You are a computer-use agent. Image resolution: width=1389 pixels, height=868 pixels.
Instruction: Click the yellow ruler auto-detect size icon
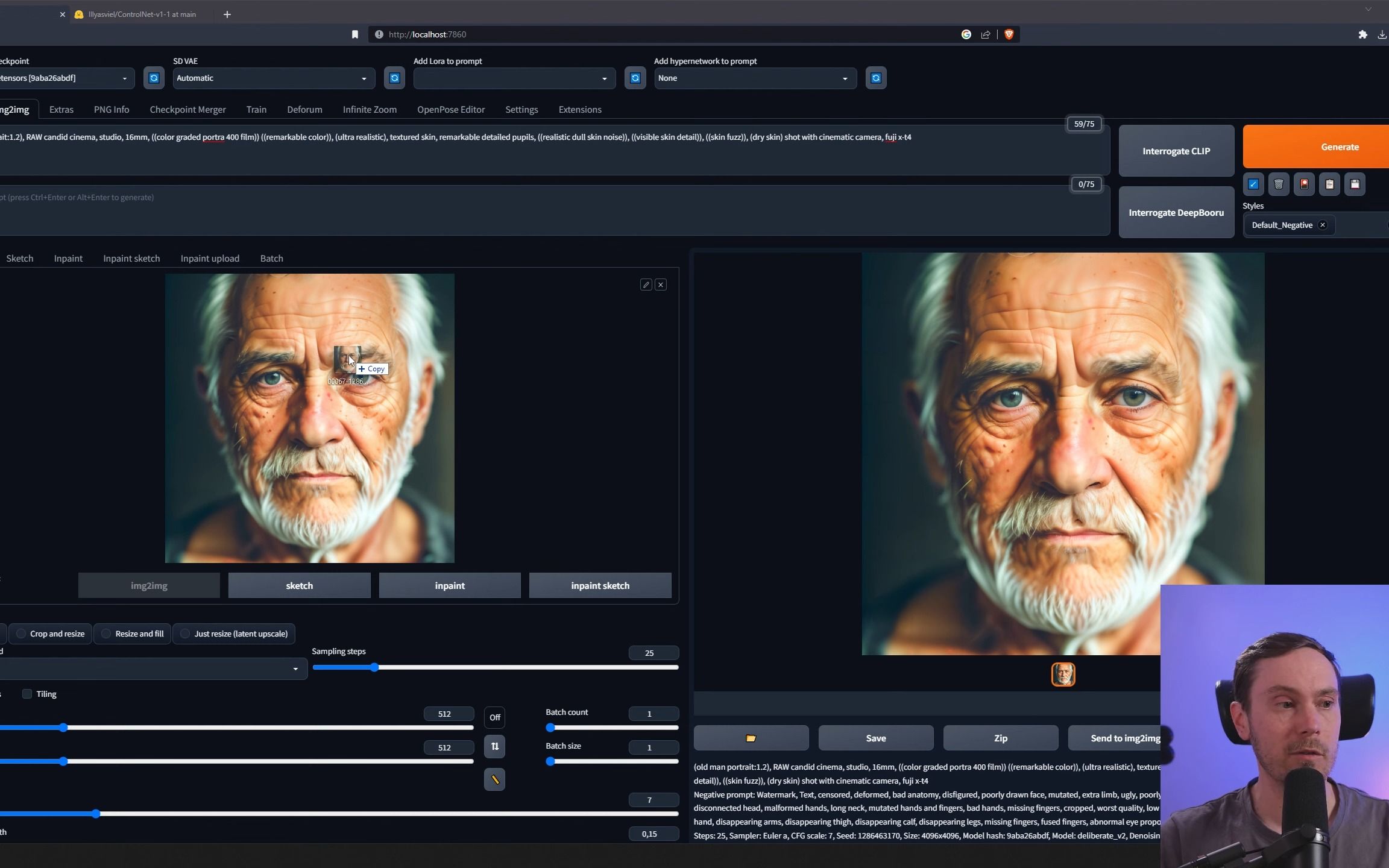[494, 780]
